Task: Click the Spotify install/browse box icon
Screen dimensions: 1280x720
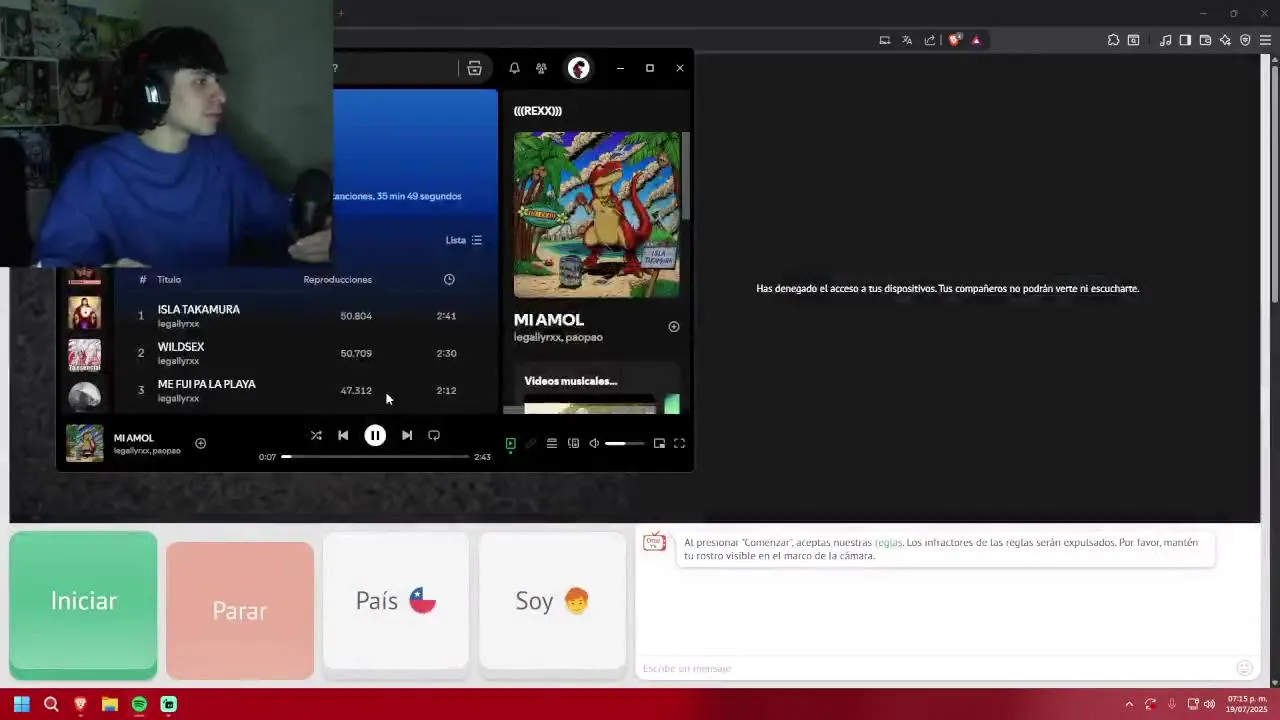Action: [x=474, y=68]
